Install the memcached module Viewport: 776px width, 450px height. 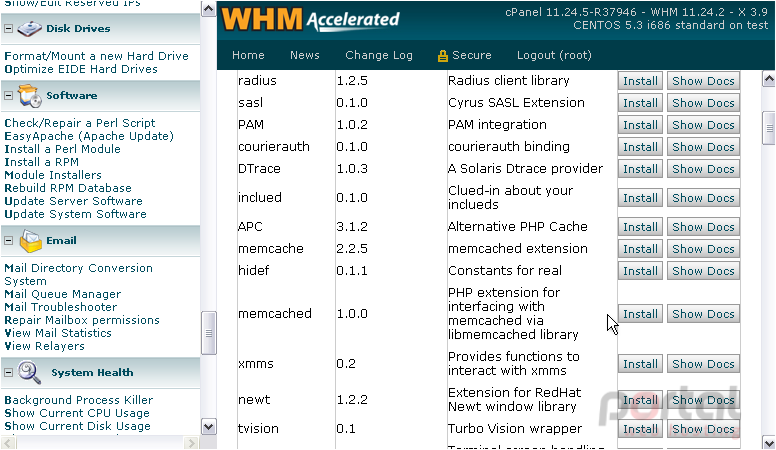tap(640, 314)
